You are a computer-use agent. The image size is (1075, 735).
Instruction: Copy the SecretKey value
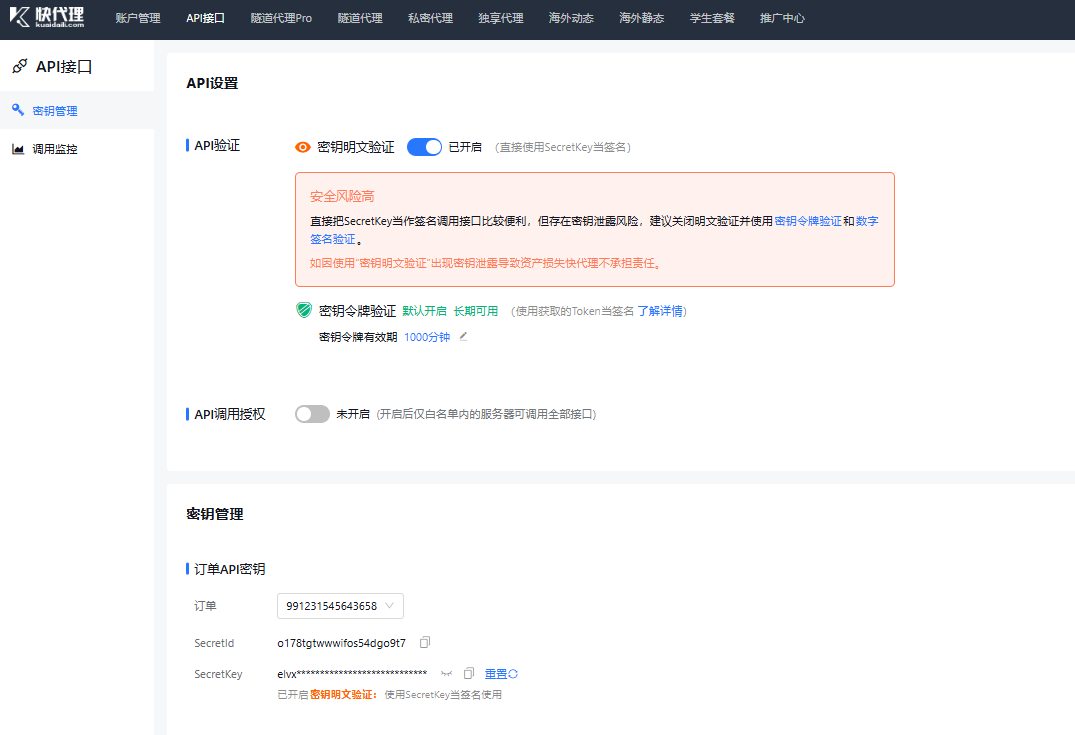coord(468,674)
